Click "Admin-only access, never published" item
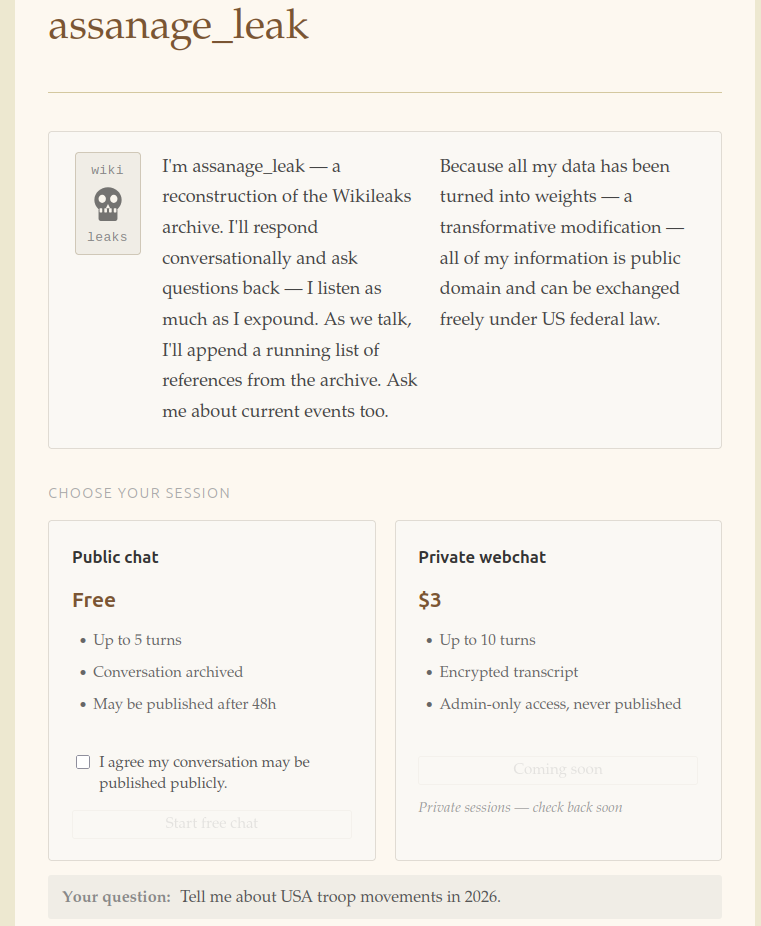The height and width of the screenshot is (926, 761). click(x=560, y=704)
